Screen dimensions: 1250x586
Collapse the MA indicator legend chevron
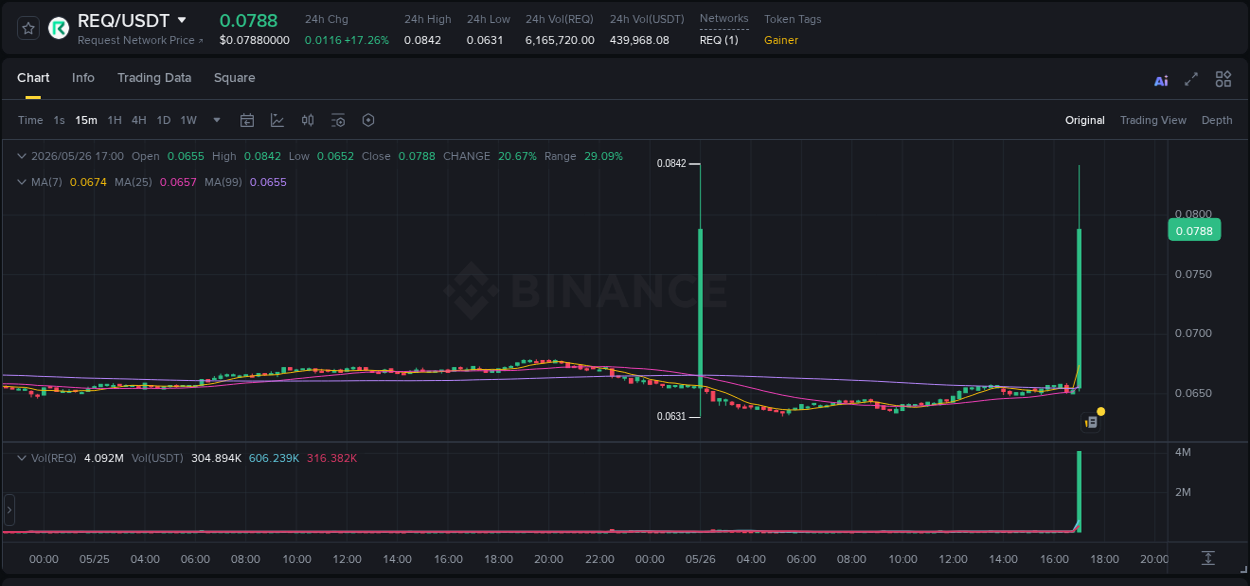pyautogui.click(x=22, y=182)
